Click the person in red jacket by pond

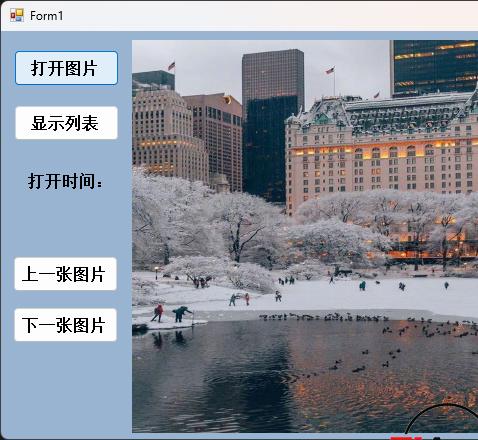tap(158, 313)
